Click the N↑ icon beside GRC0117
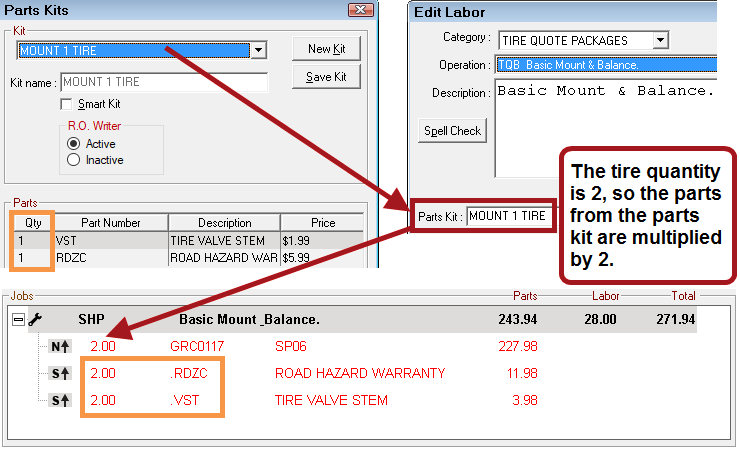Image resolution: width=740 pixels, height=449 pixels. [59, 347]
